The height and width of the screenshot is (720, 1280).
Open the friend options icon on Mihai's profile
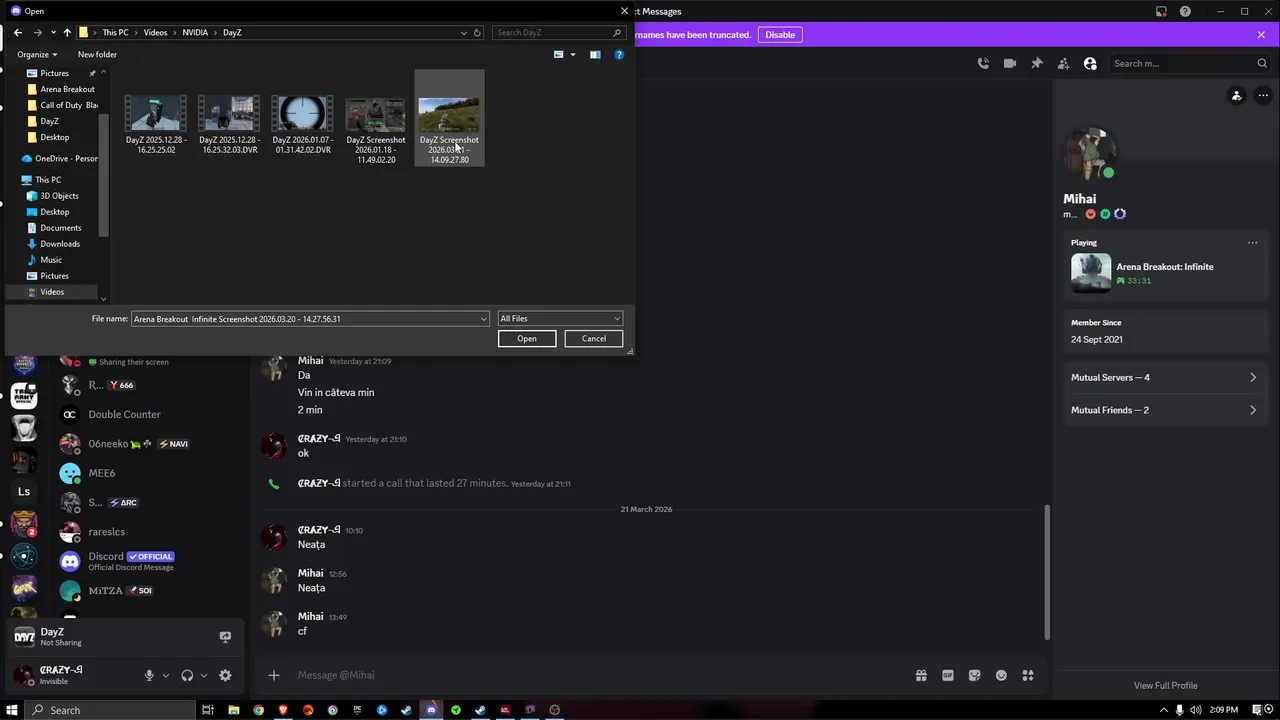(x=1237, y=96)
